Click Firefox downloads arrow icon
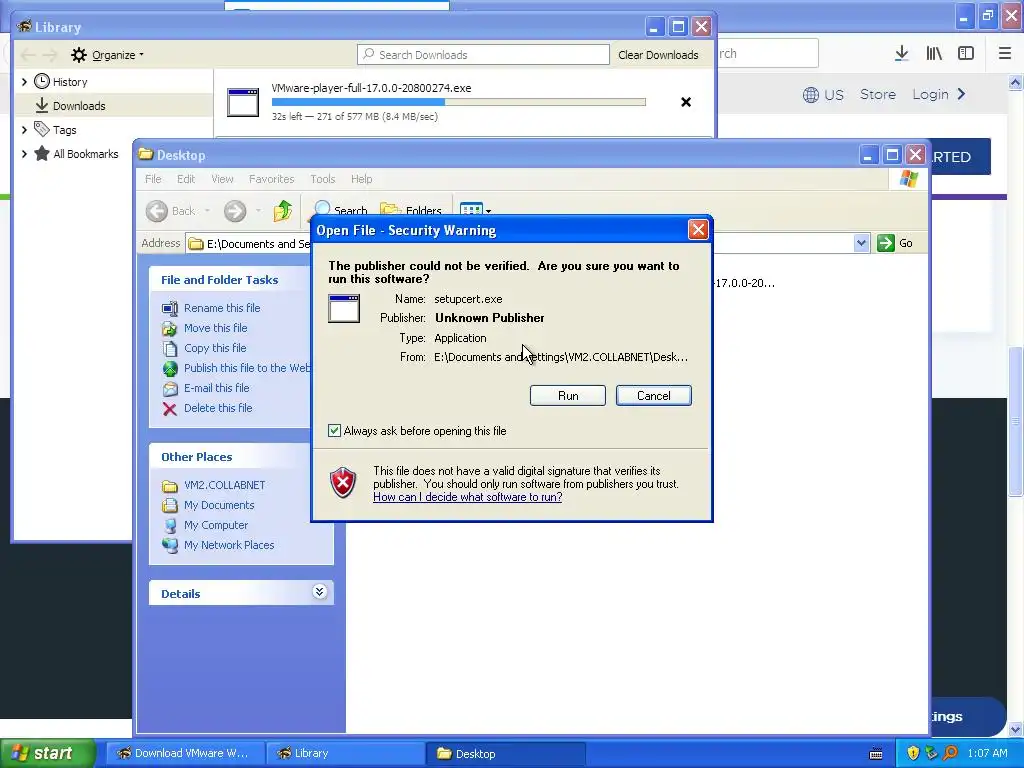The height and width of the screenshot is (768, 1024). (x=901, y=54)
